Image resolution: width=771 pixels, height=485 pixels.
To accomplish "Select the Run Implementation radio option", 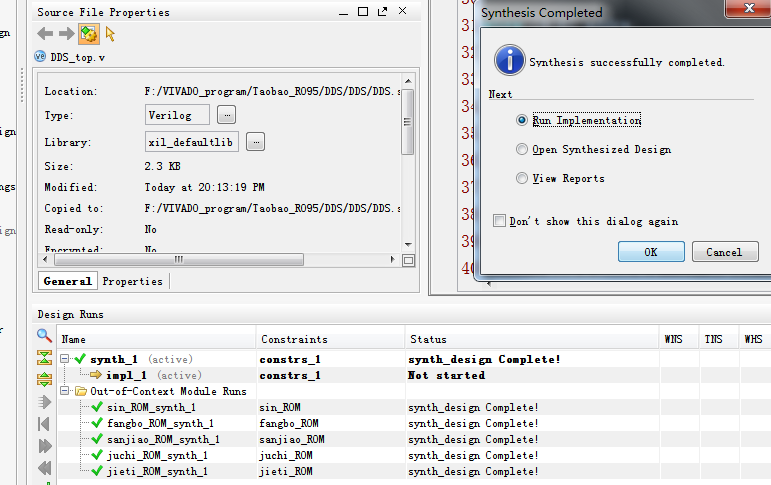I will 521,120.
